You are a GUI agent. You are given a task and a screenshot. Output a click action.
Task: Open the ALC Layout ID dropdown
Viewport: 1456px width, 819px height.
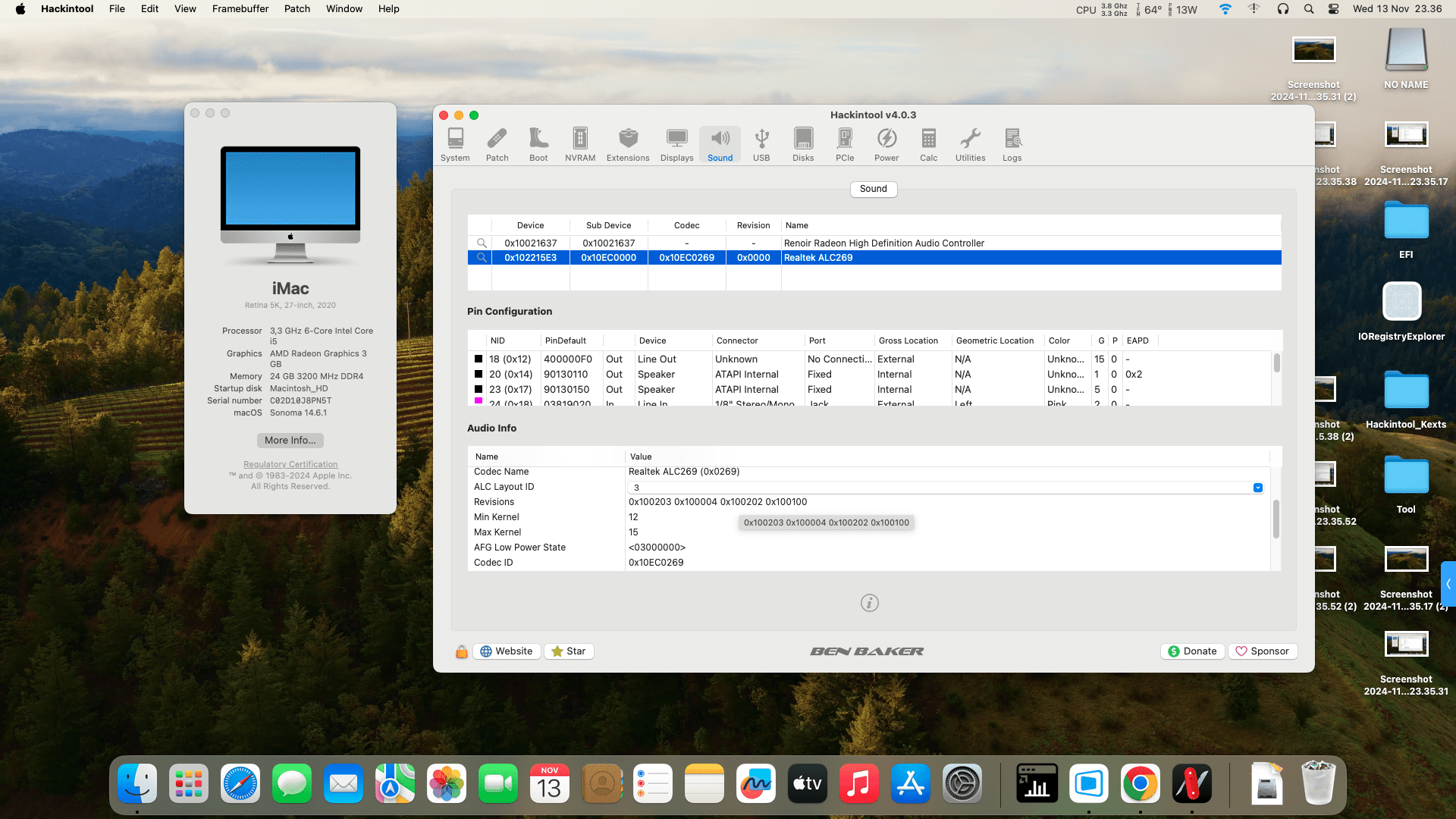point(1257,488)
